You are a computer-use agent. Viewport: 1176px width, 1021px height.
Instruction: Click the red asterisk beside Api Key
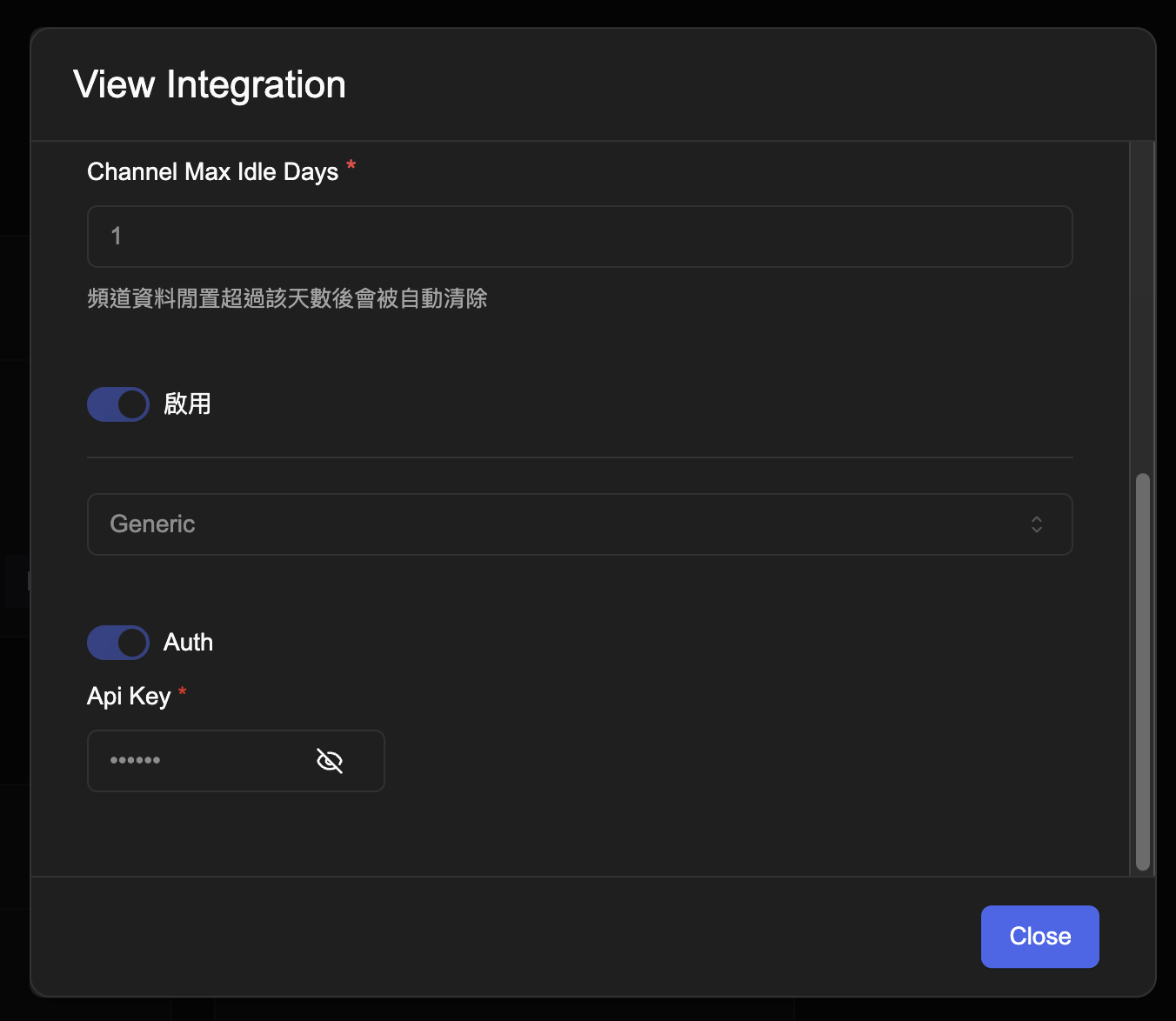tap(183, 691)
